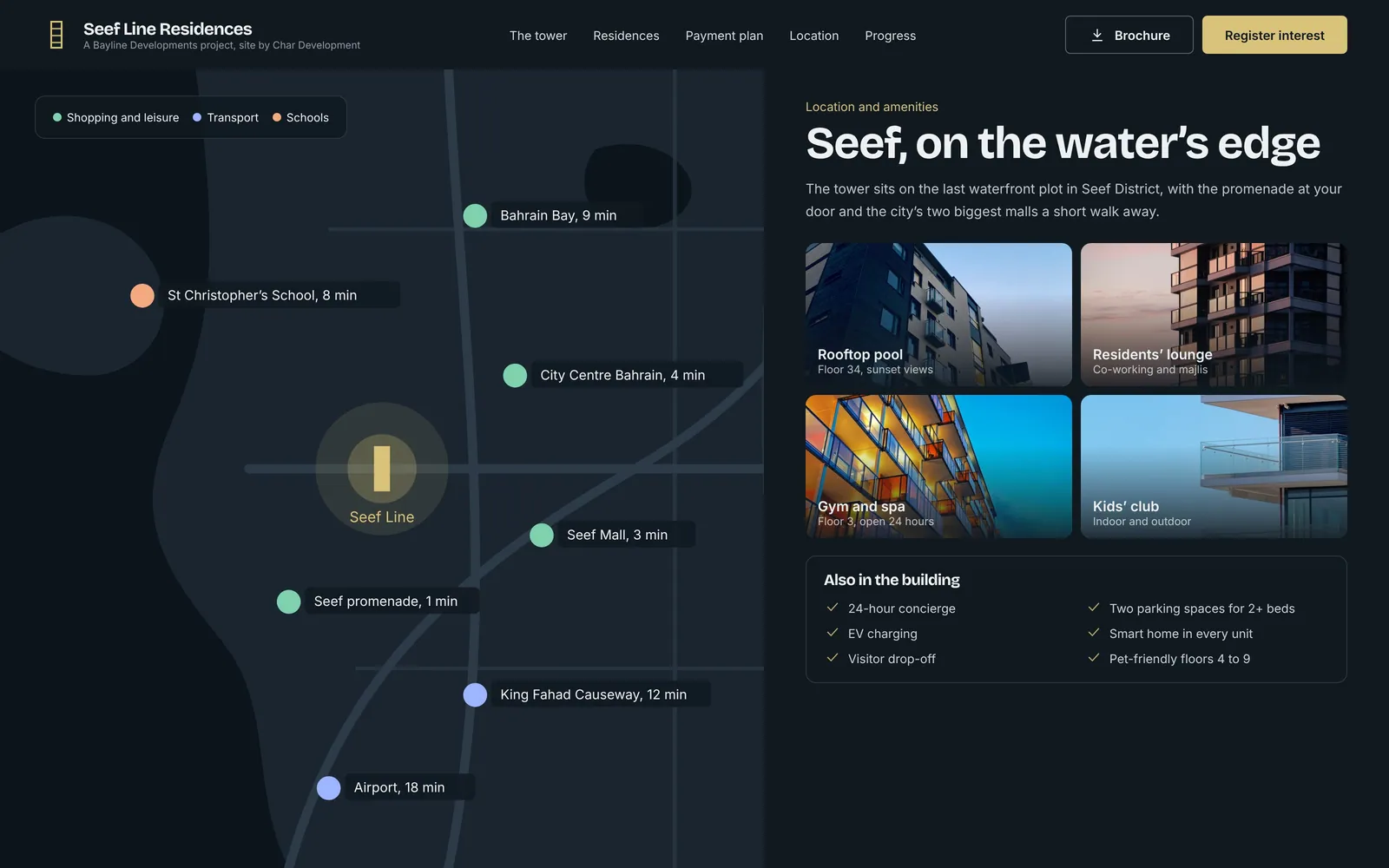Click the Brochure button
Viewport: 1389px width, 868px height.
1129,35
